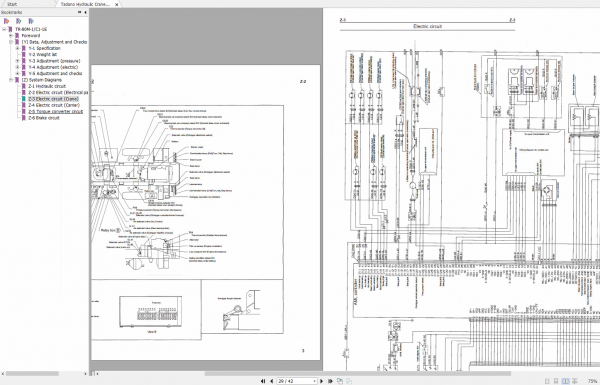This screenshot has height=385, width=600.
Task: Select the Tadano Hydraulic Crane document tab
Action: (85, 4)
